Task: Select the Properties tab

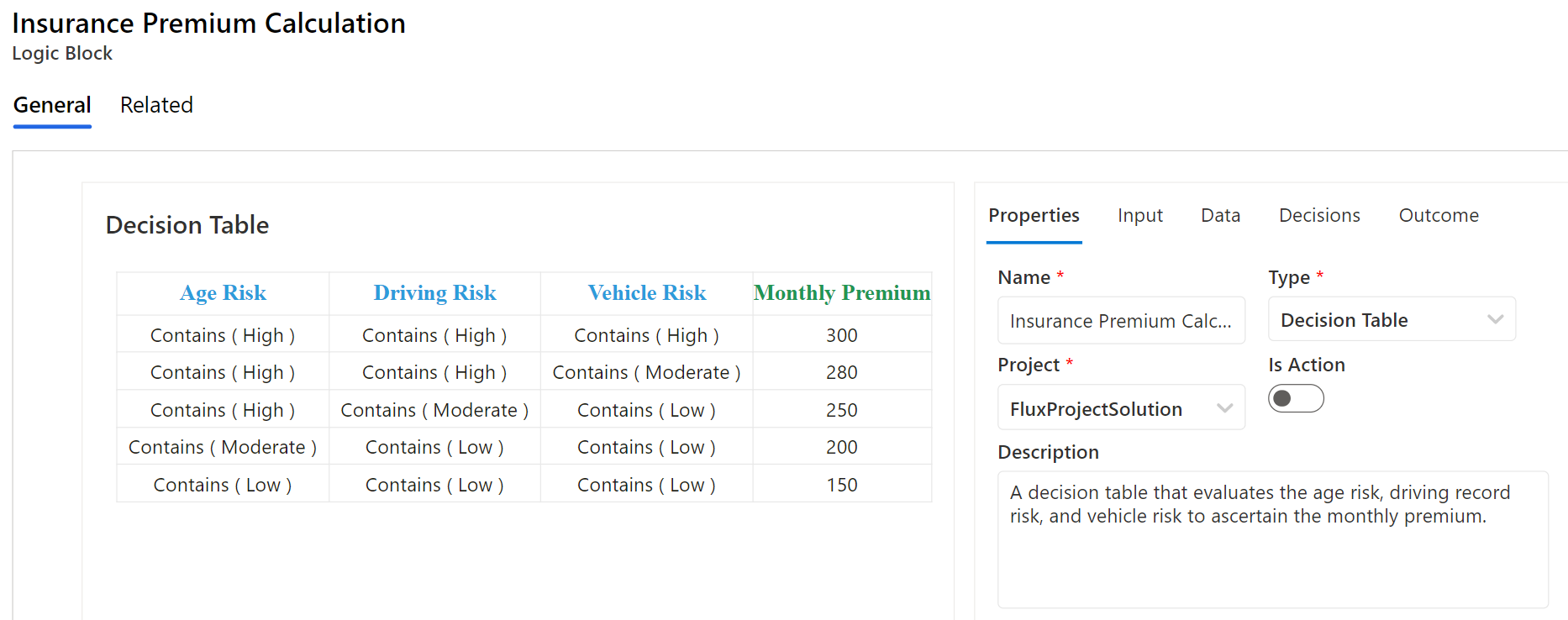Action: 1034,215
